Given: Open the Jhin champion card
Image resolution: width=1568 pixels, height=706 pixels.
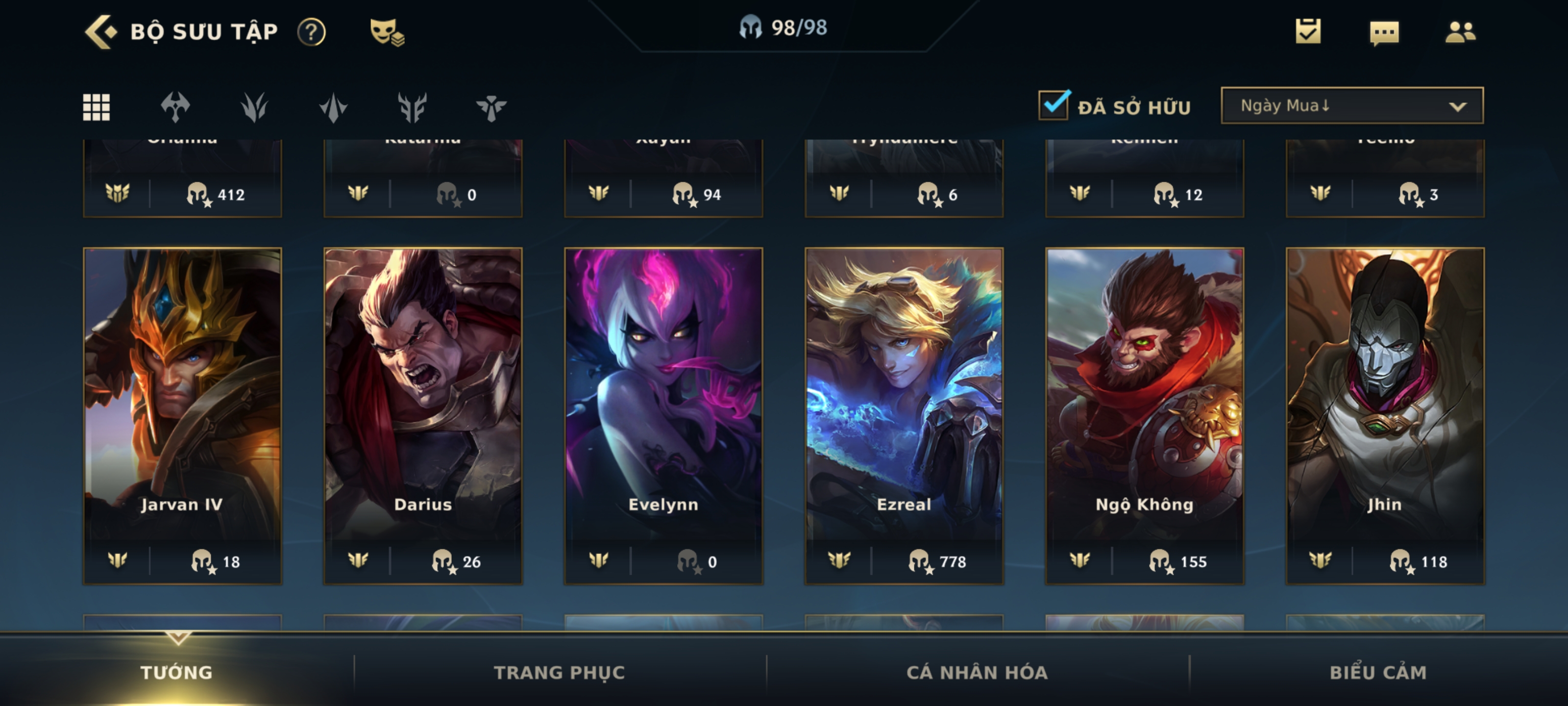Looking at the screenshot, I should 1385,416.
